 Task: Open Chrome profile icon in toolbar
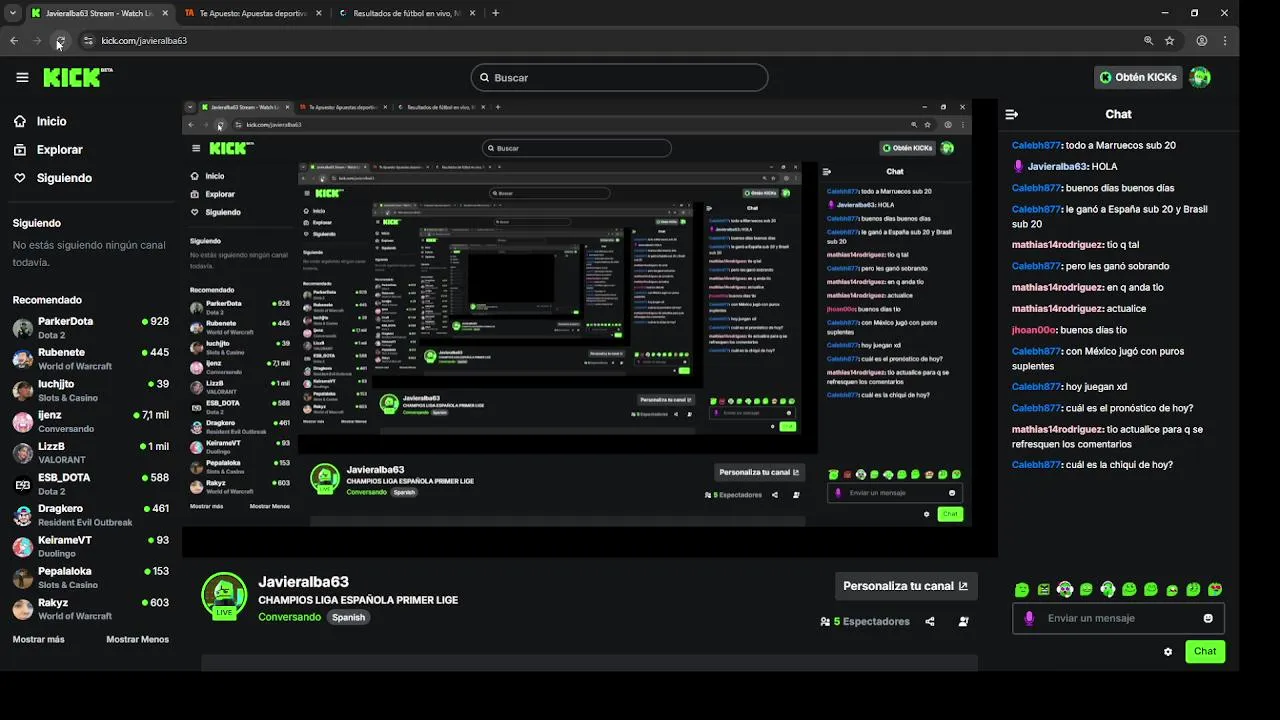click(x=1201, y=40)
